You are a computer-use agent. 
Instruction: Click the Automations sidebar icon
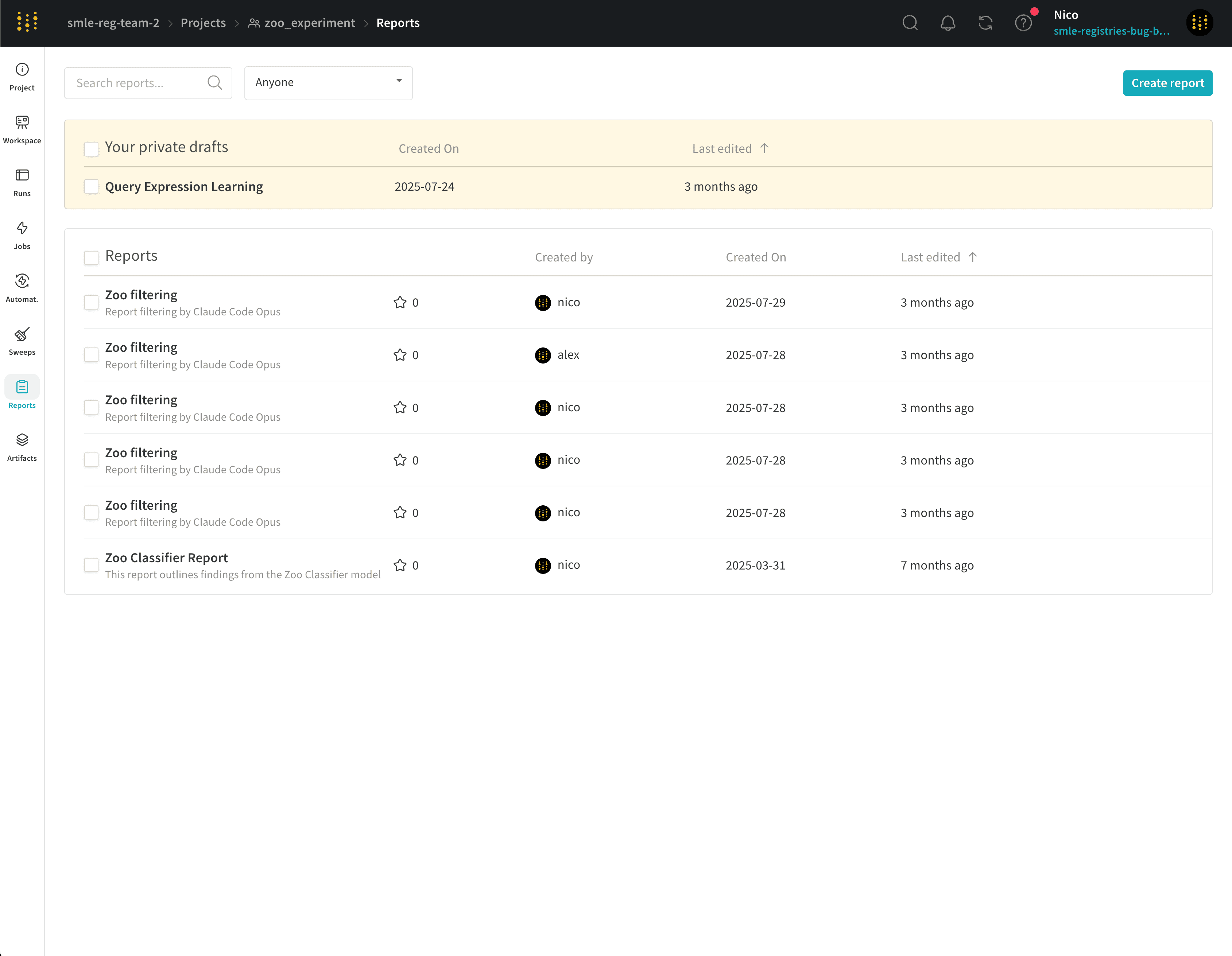click(22, 288)
